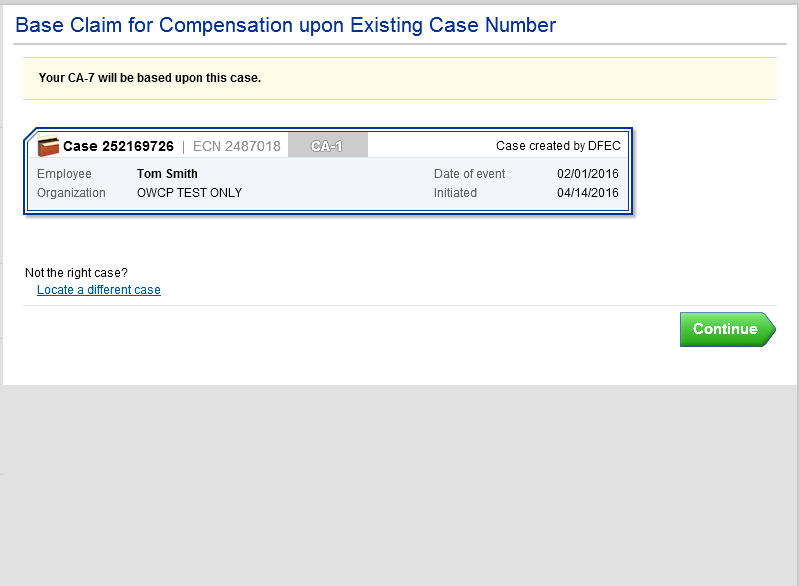Select employee name Tom Smith
The image size is (799, 586).
click(x=167, y=174)
